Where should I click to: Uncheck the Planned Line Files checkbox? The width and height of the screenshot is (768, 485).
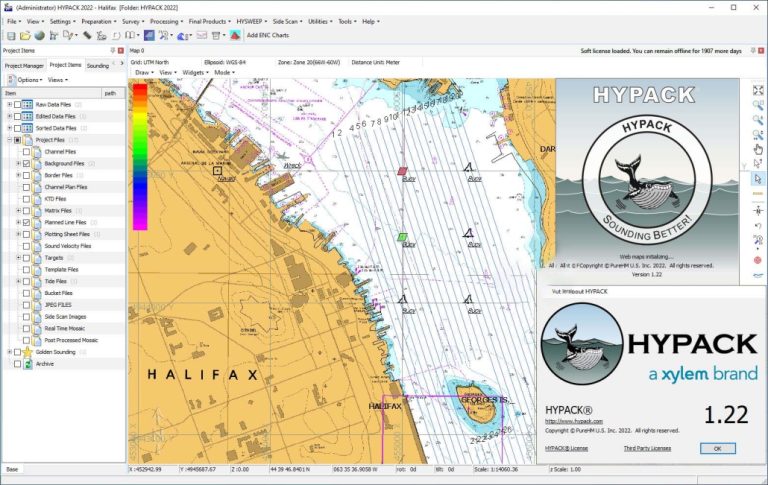pyautogui.click(x=26, y=222)
